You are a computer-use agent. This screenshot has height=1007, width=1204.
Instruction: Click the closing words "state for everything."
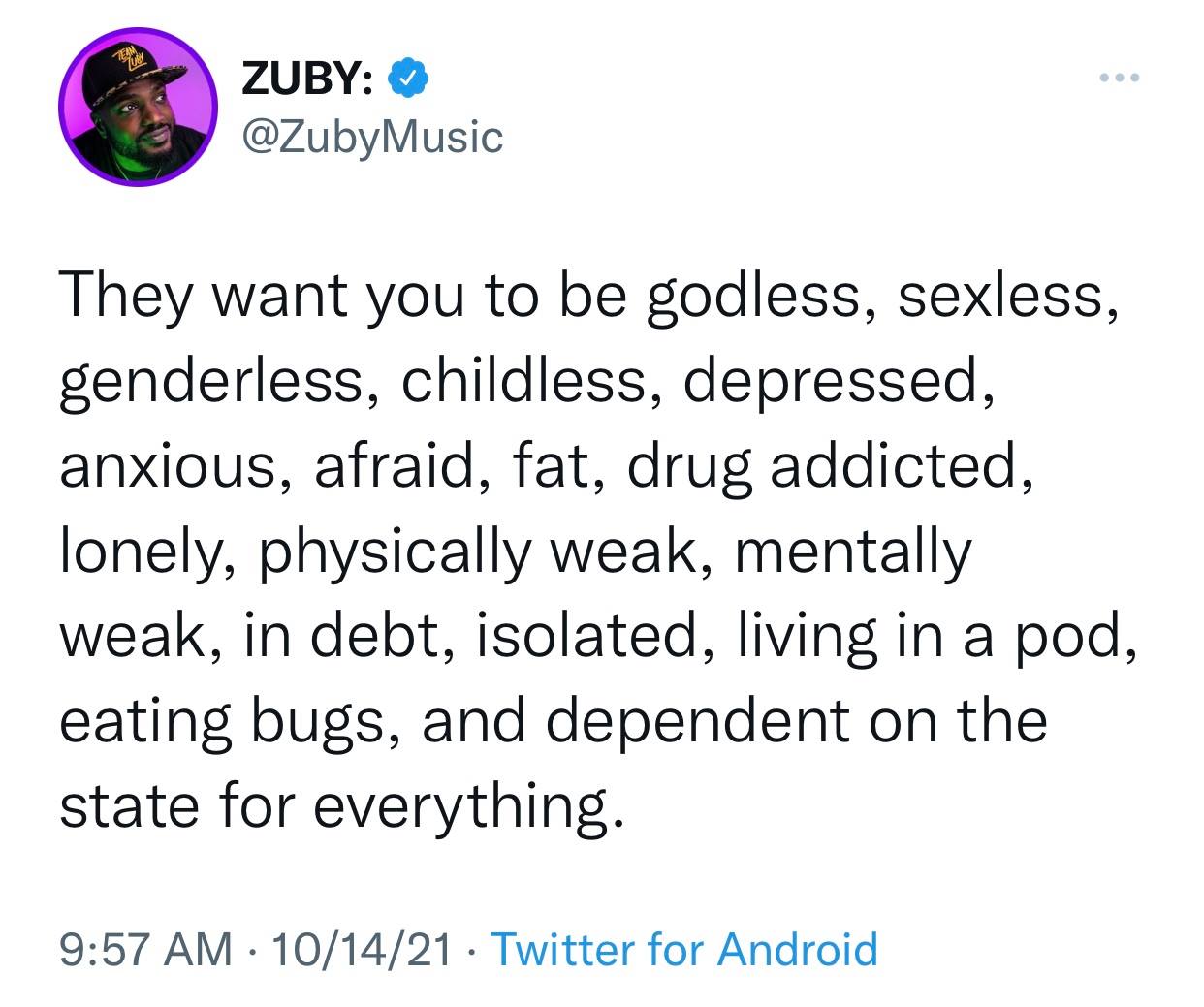click(x=339, y=807)
